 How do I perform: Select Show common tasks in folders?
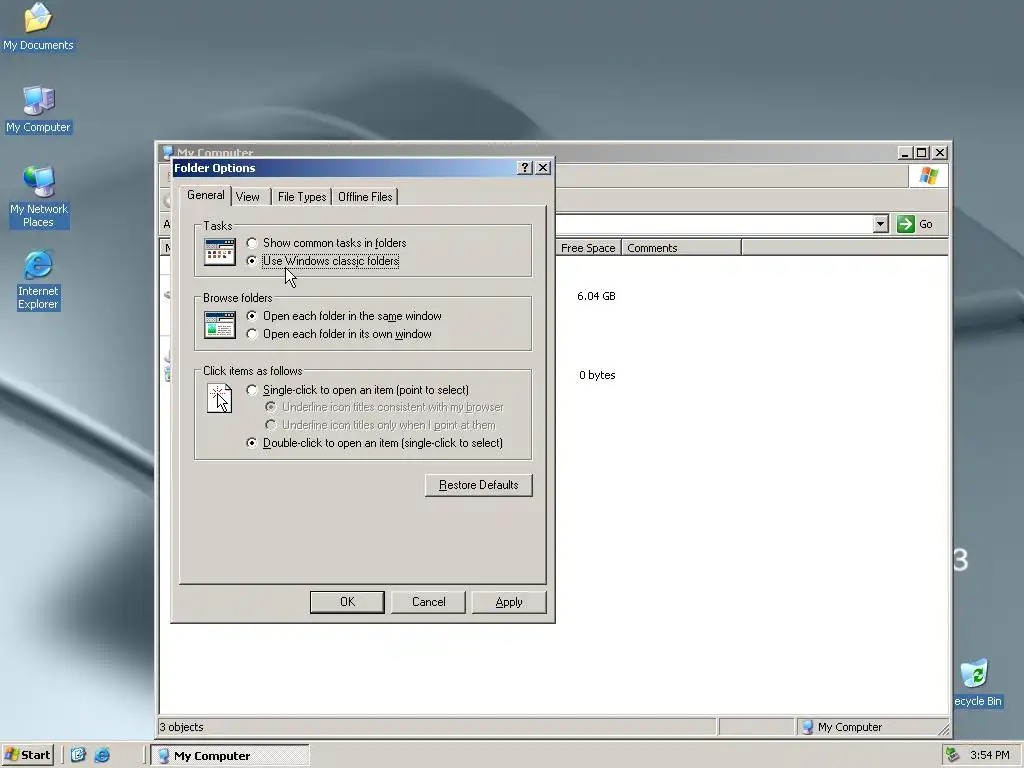point(327,243)
